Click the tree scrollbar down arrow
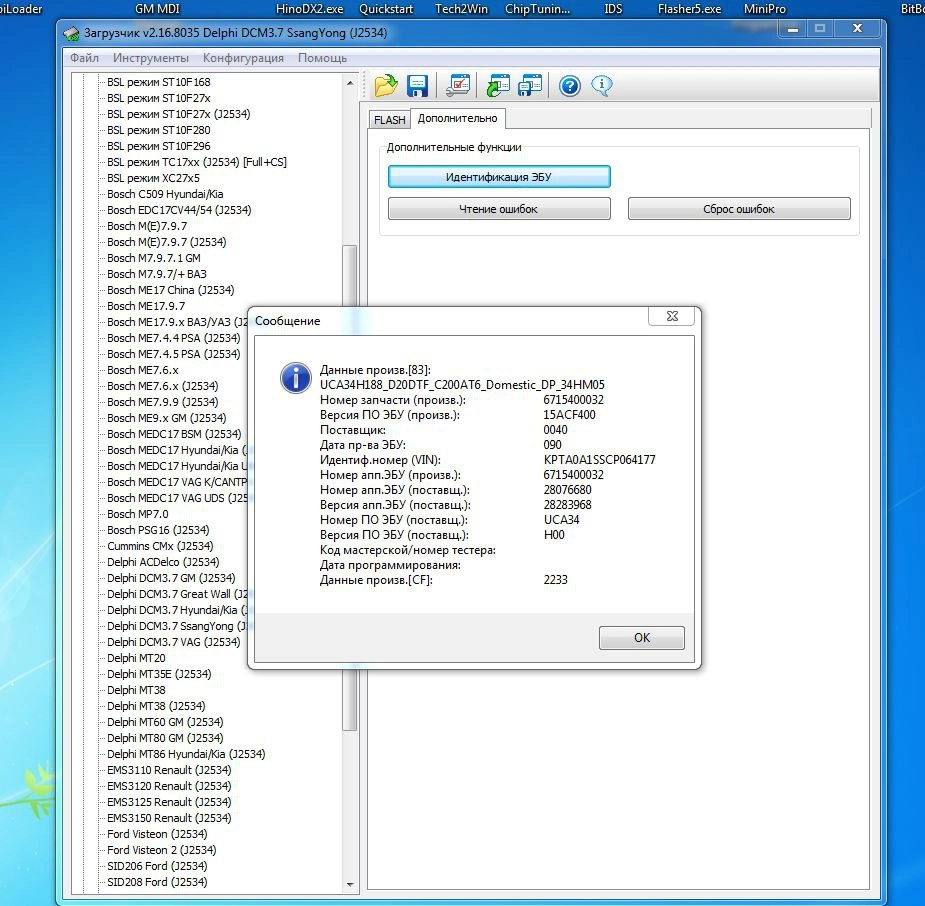 tap(350, 885)
